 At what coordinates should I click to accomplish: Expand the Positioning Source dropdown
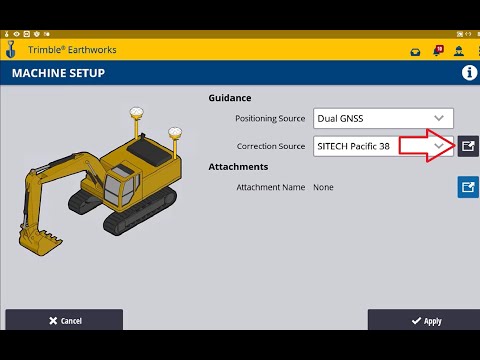pyautogui.click(x=383, y=118)
